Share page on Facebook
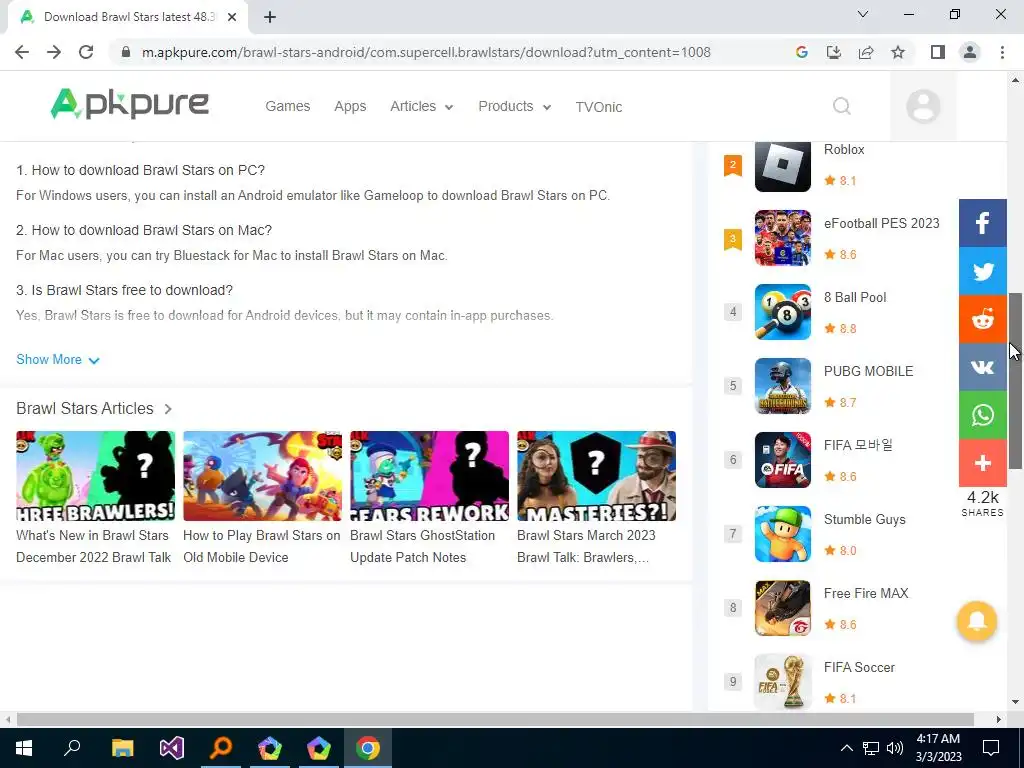Image resolution: width=1024 pixels, height=768 pixels. point(982,223)
